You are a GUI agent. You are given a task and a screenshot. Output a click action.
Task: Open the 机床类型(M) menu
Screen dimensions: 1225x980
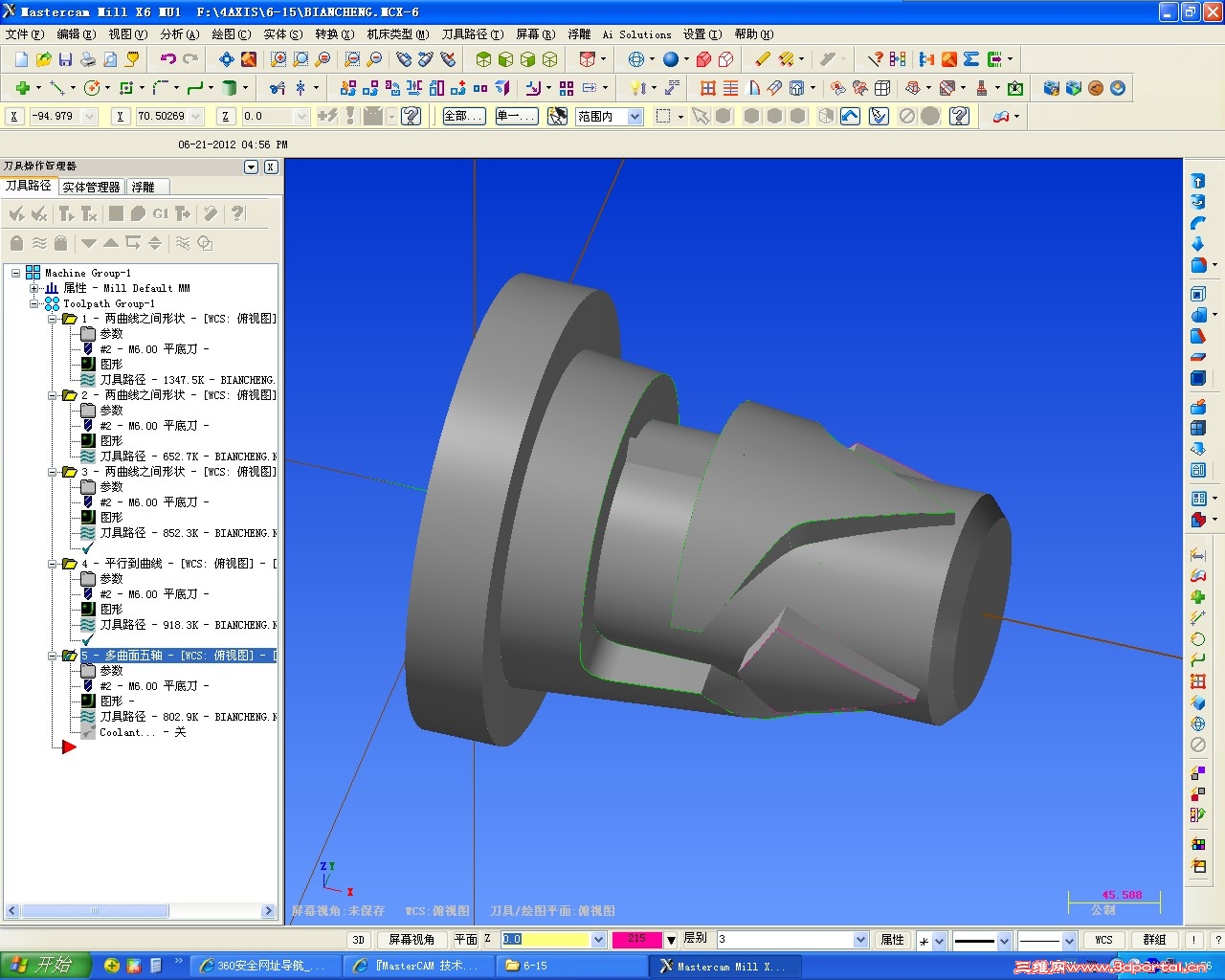(x=397, y=34)
